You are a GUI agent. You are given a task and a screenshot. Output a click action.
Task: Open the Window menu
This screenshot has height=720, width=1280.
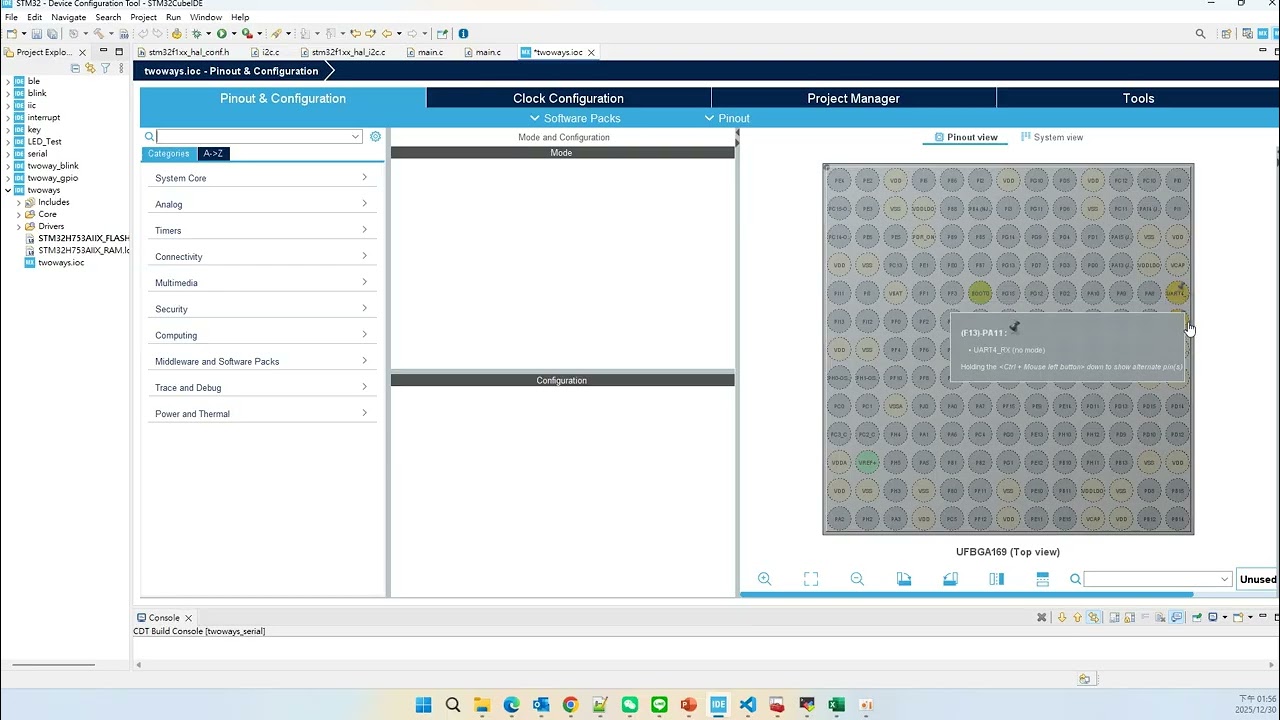point(206,17)
